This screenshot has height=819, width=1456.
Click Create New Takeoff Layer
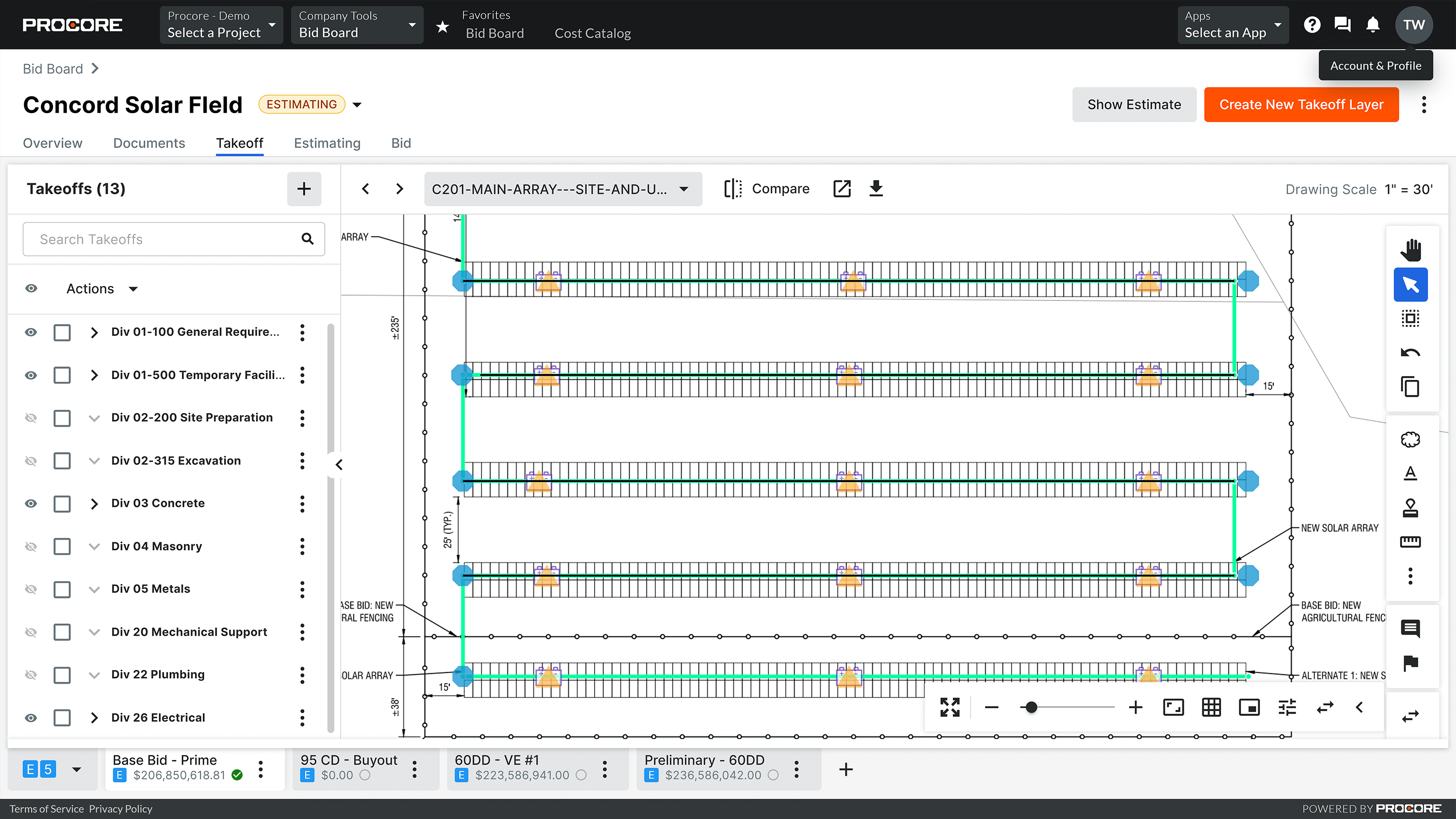(x=1301, y=104)
